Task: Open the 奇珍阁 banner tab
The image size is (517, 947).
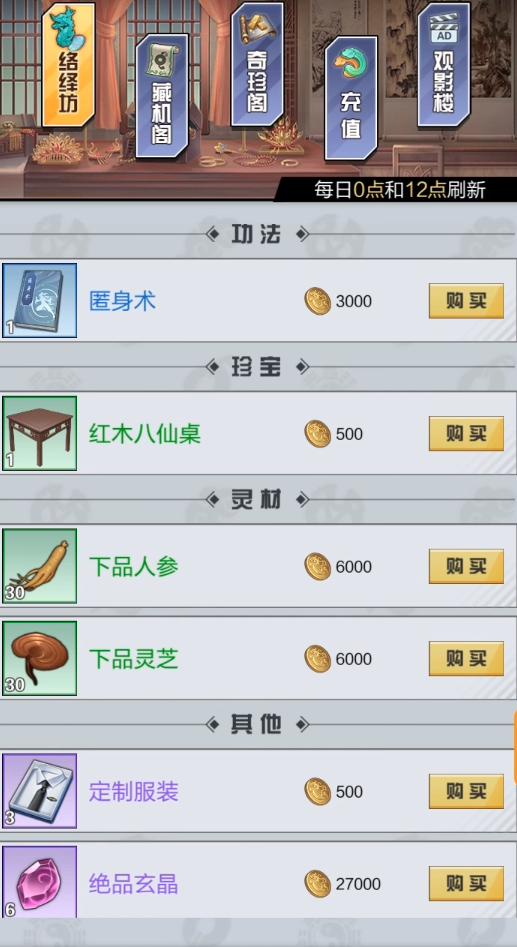Action: click(x=257, y=65)
